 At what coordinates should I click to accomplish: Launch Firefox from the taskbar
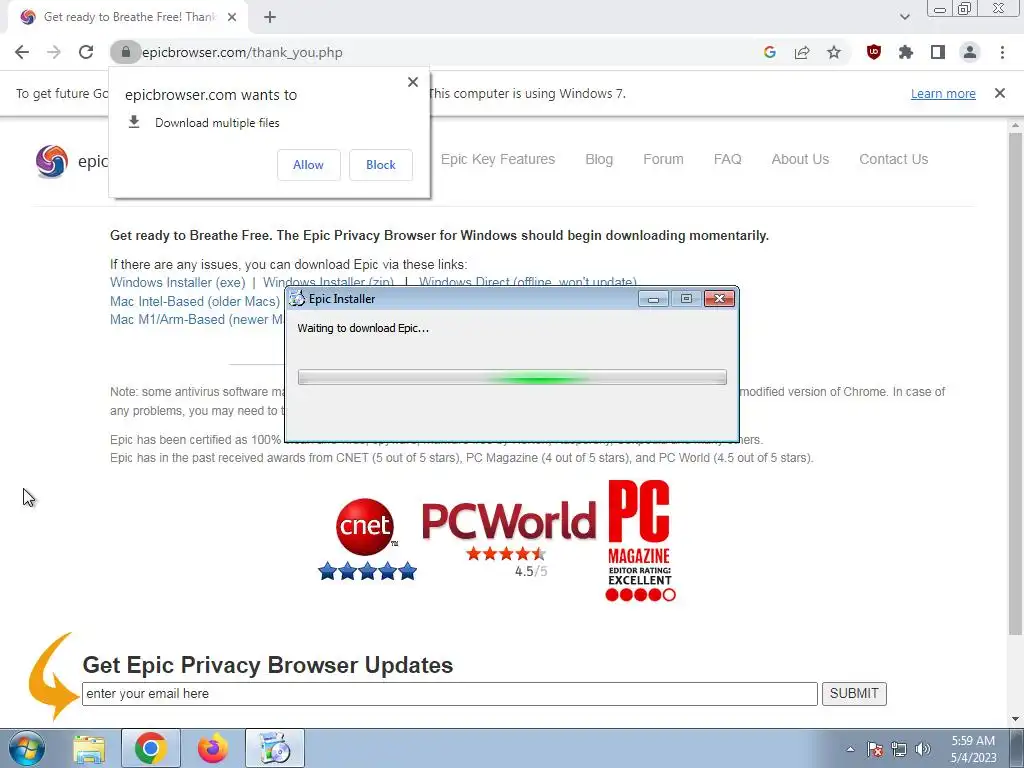coord(212,748)
